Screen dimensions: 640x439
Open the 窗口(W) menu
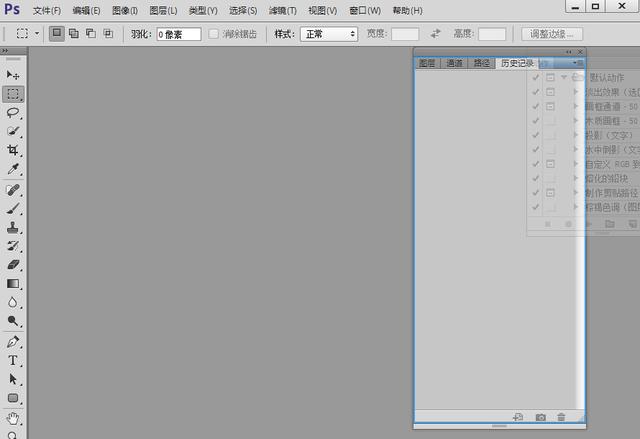point(365,11)
